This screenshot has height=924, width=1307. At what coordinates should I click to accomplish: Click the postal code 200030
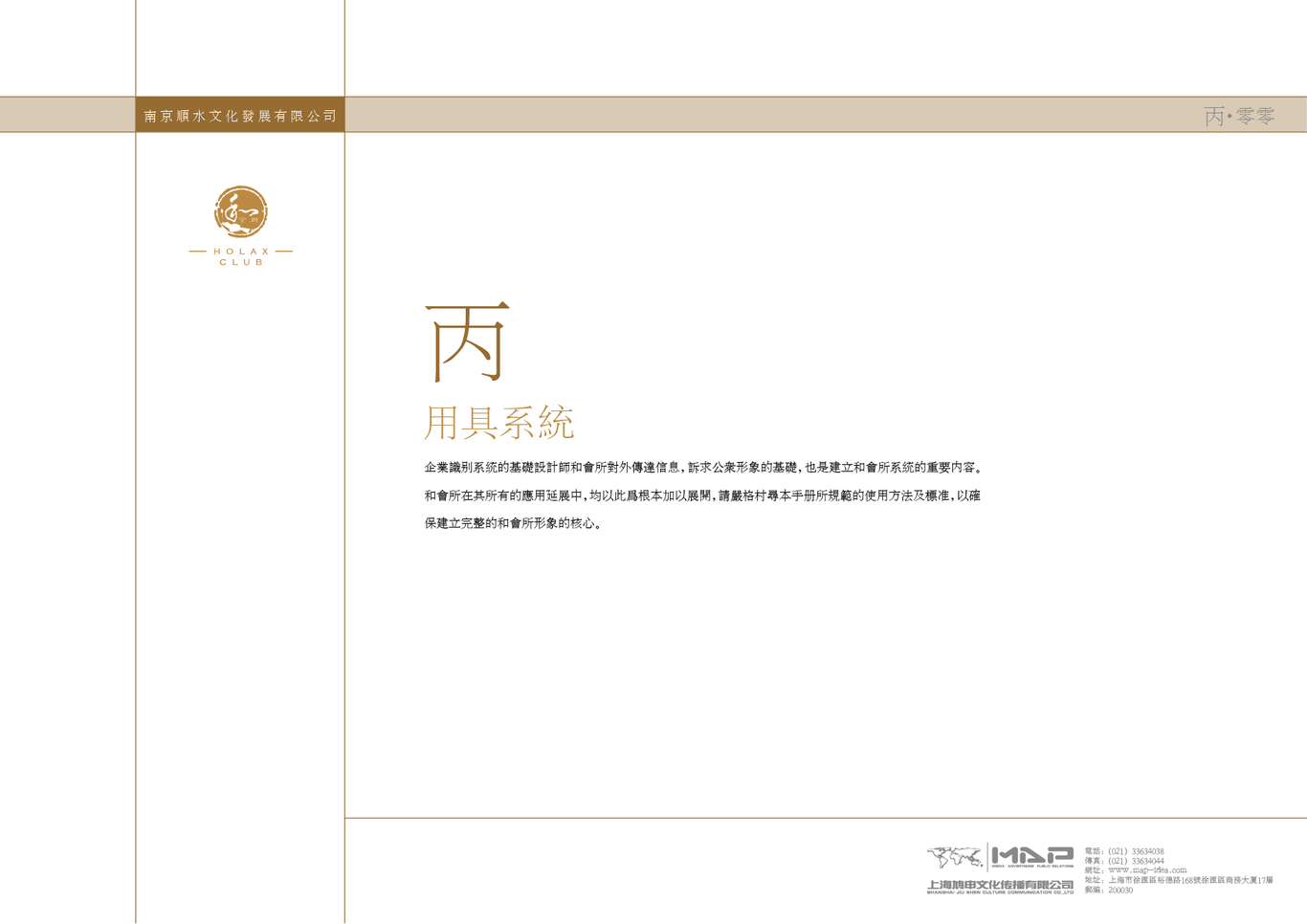click(x=1120, y=891)
